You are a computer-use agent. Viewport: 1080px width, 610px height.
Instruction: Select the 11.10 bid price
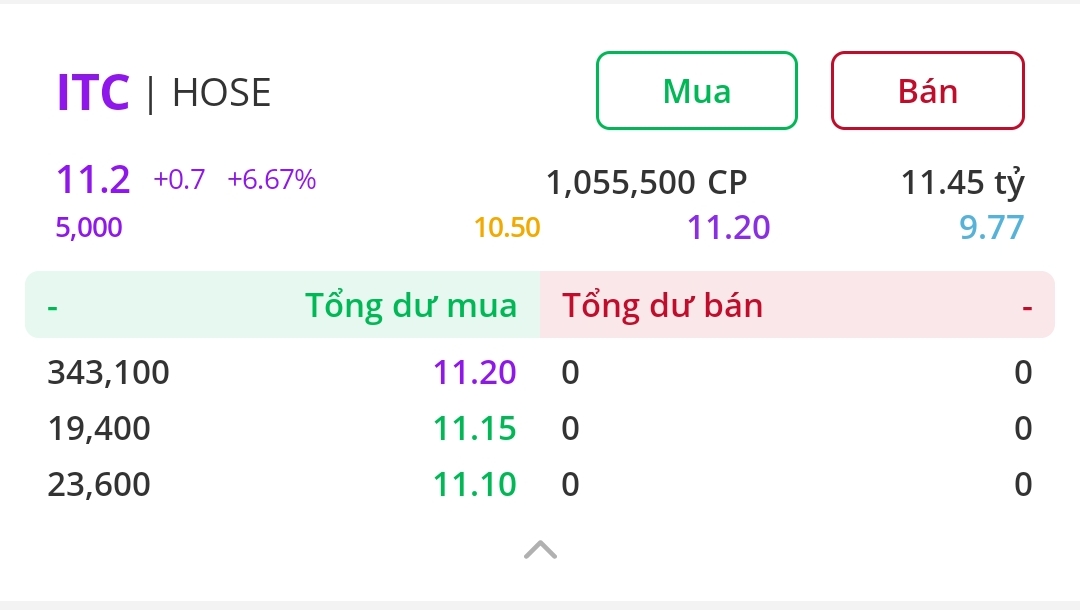point(475,485)
